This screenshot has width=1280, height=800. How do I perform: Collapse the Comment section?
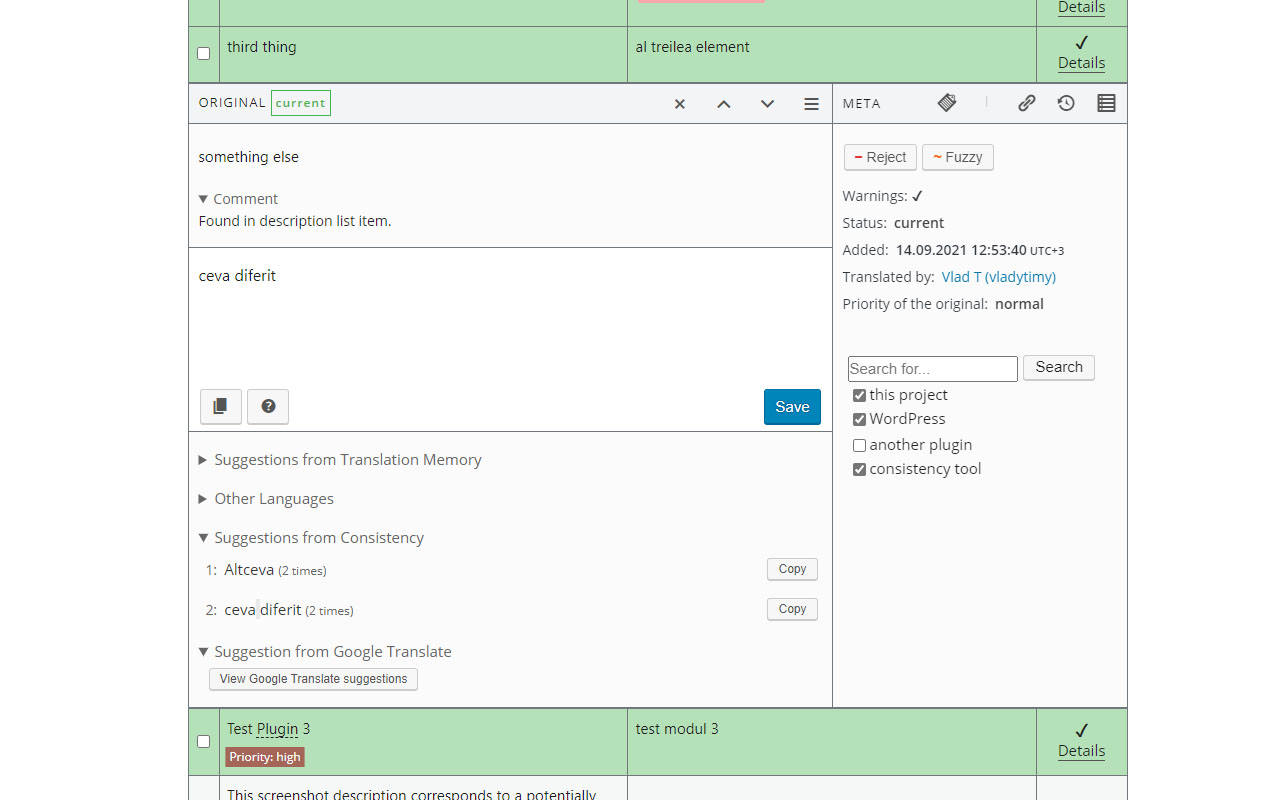tap(238, 199)
